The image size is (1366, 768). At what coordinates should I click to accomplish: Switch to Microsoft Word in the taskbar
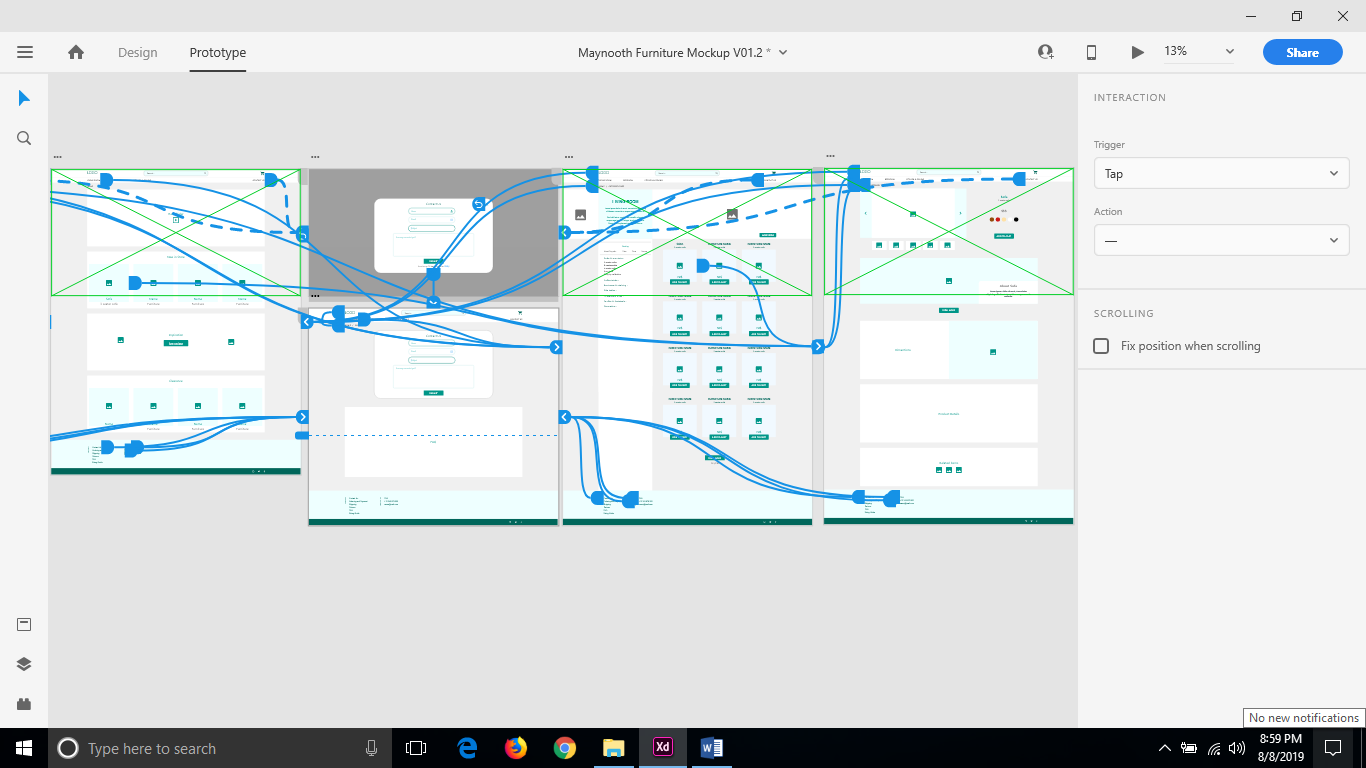[x=712, y=748]
